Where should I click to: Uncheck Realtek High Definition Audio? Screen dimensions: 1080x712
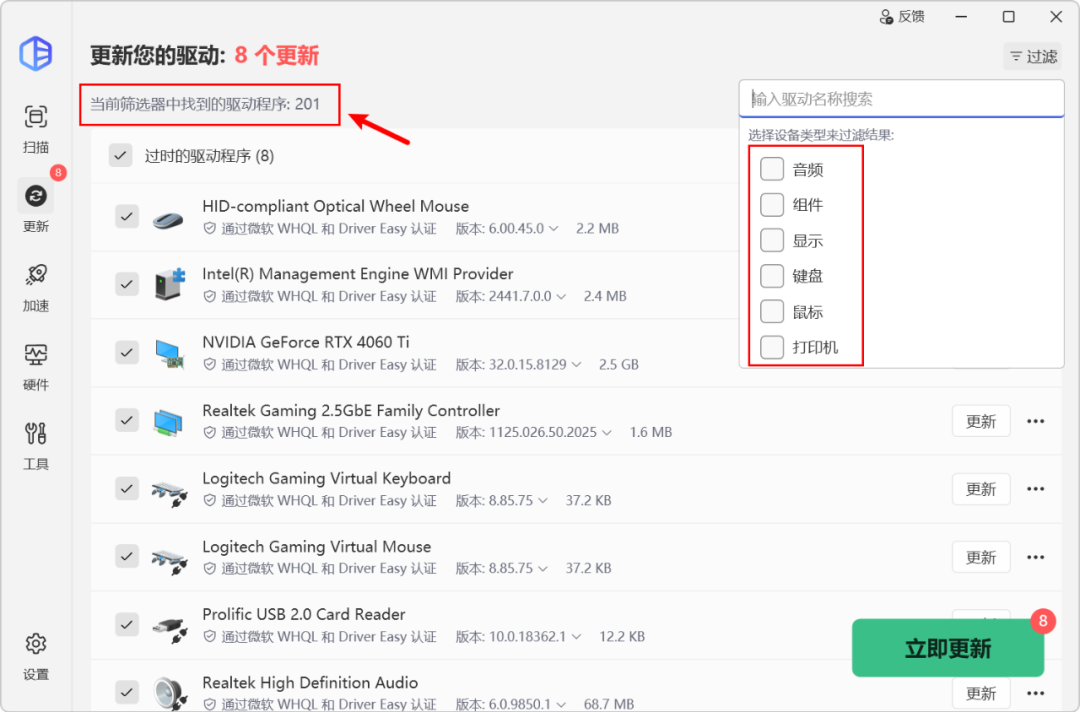127,692
